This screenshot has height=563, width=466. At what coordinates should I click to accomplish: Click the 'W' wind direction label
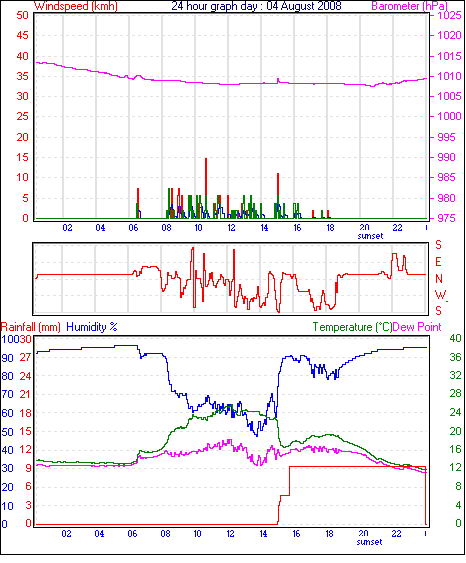pos(440,295)
